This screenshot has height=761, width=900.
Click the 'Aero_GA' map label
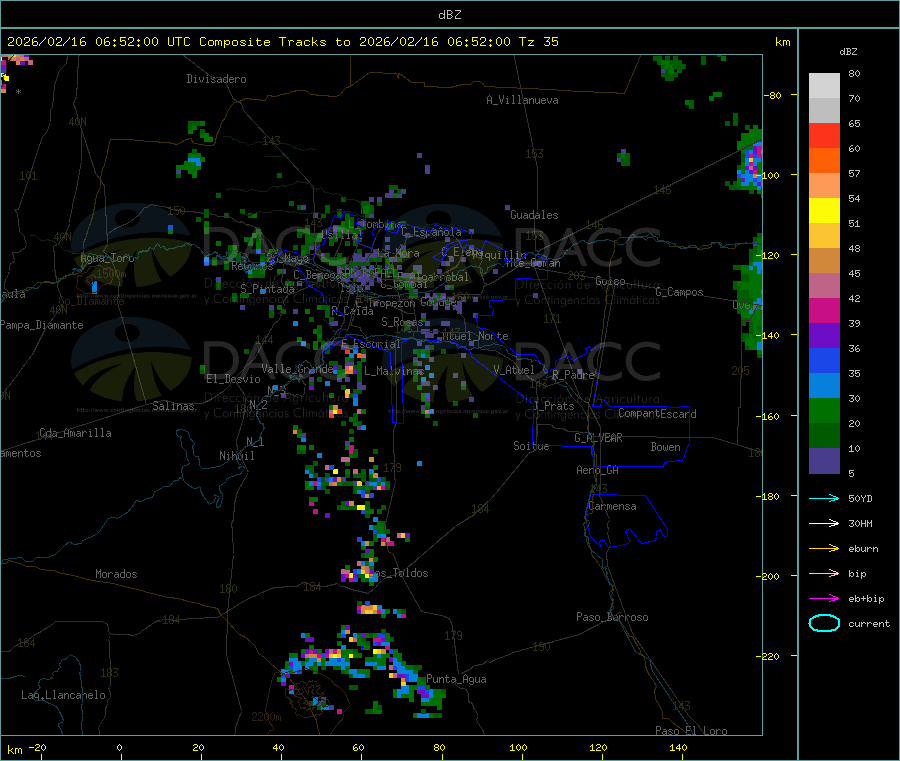(598, 470)
